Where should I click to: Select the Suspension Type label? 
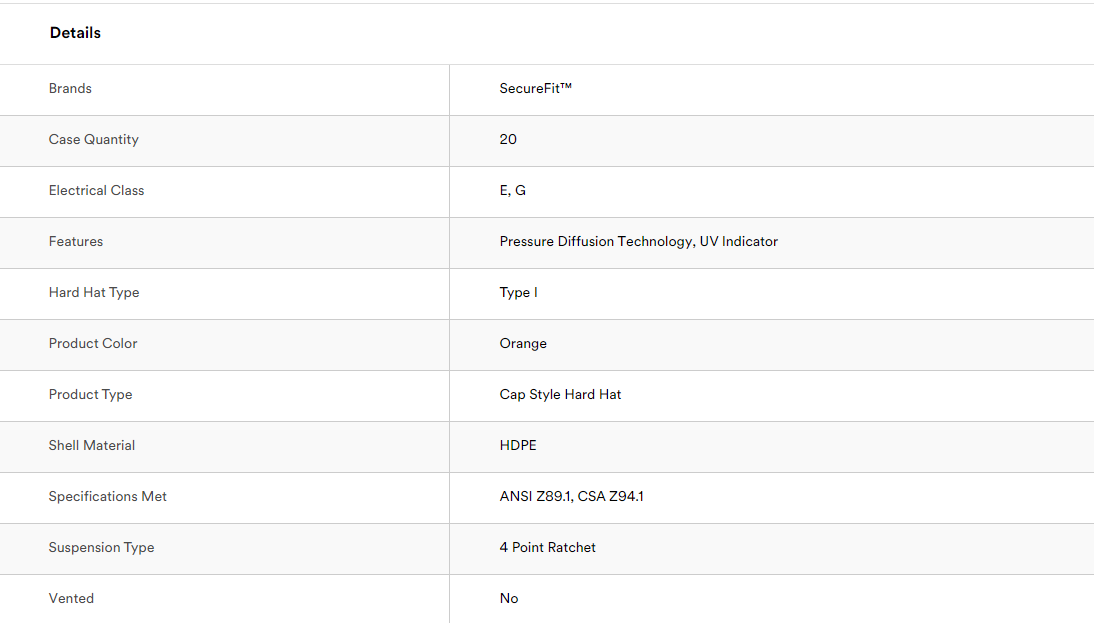[x=101, y=547]
